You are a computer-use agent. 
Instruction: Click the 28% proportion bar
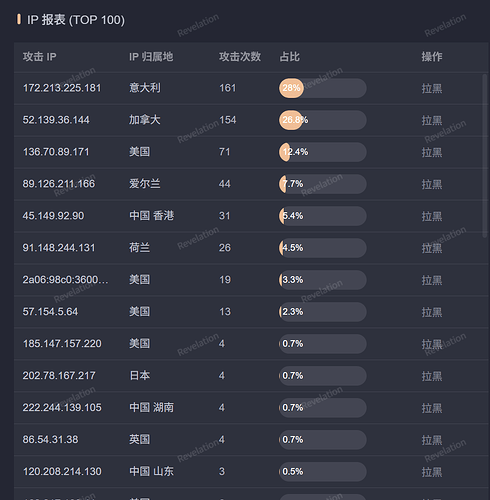point(323,88)
